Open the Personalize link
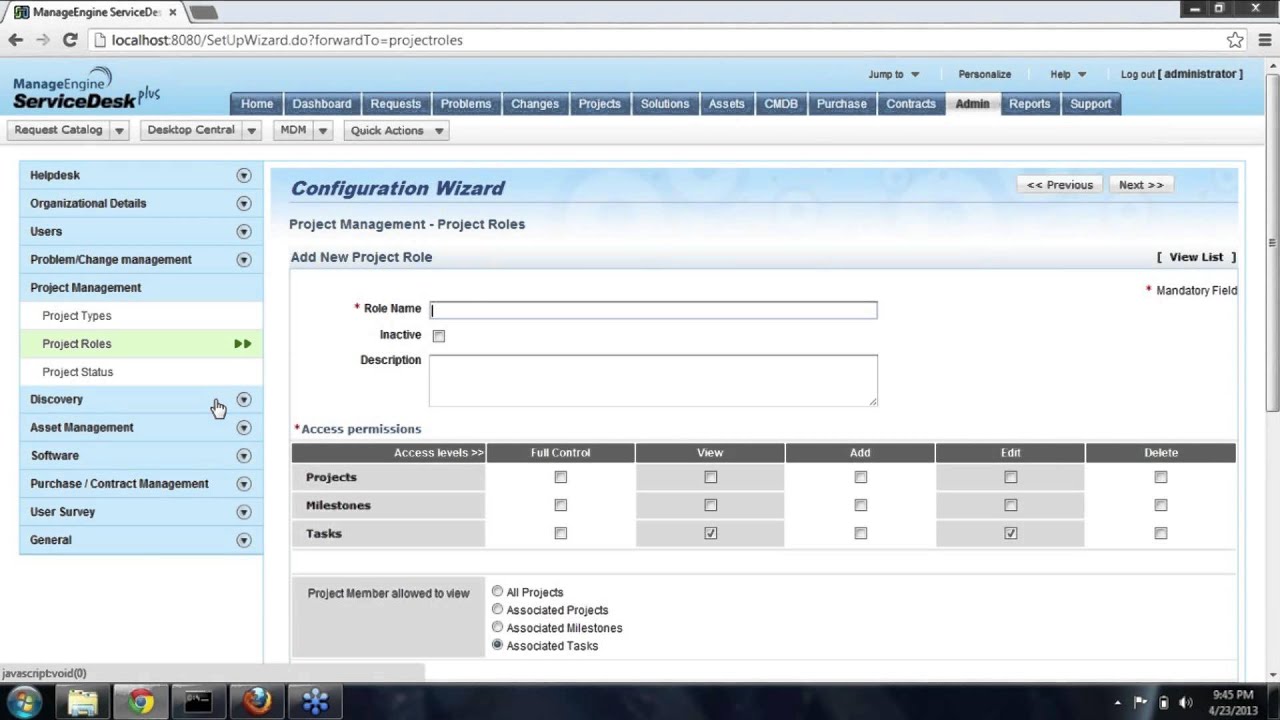The width and height of the screenshot is (1280, 720). pos(985,74)
